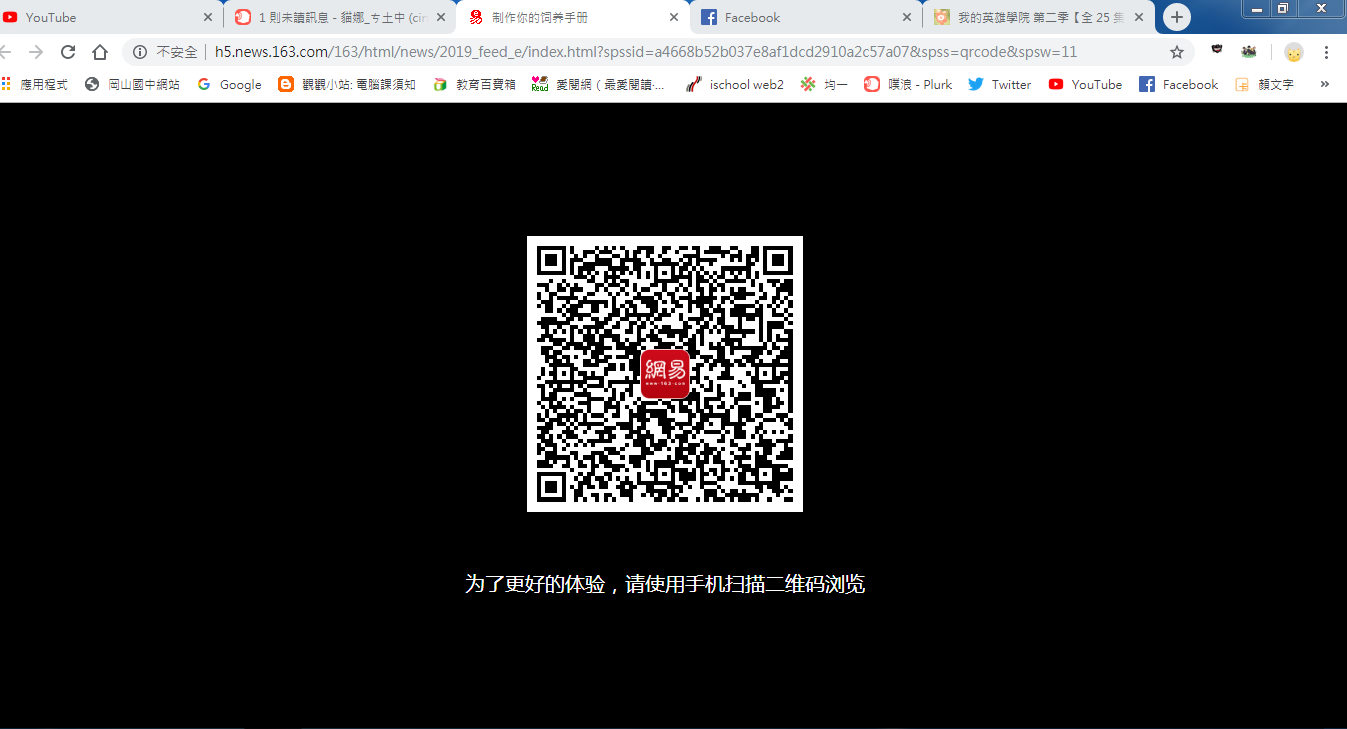Expand the hidden bookmarks chevron
The width and height of the screenshot is (1347, 729).
pyautogui.click(x=1325, y=84)
